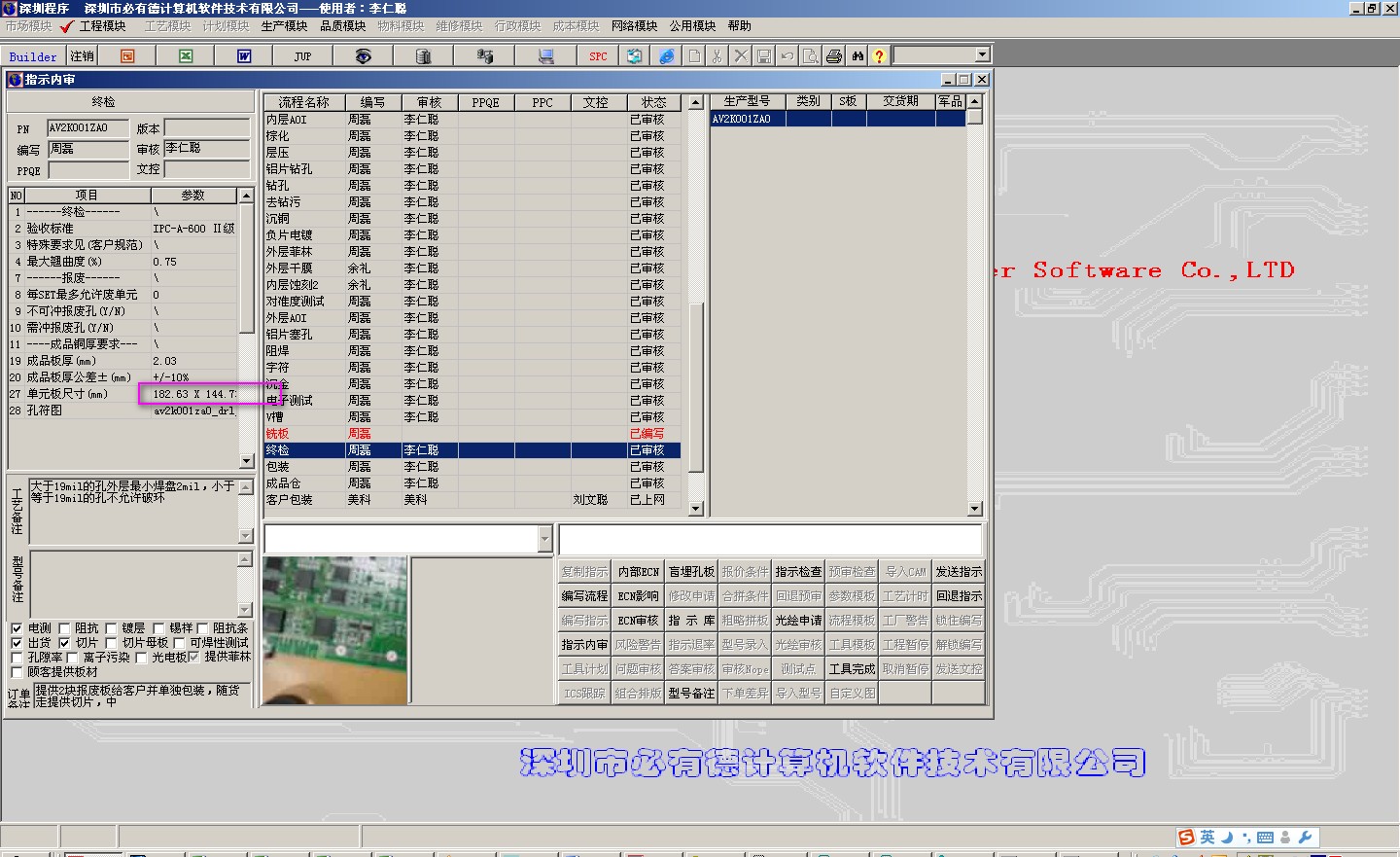Click down arrow of 工艺备注 text box
1400x857 pixels.
pos(245,536)
